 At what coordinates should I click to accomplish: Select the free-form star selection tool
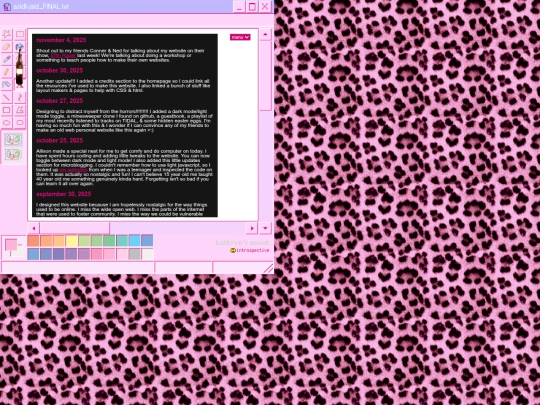(x=7, y=34)
